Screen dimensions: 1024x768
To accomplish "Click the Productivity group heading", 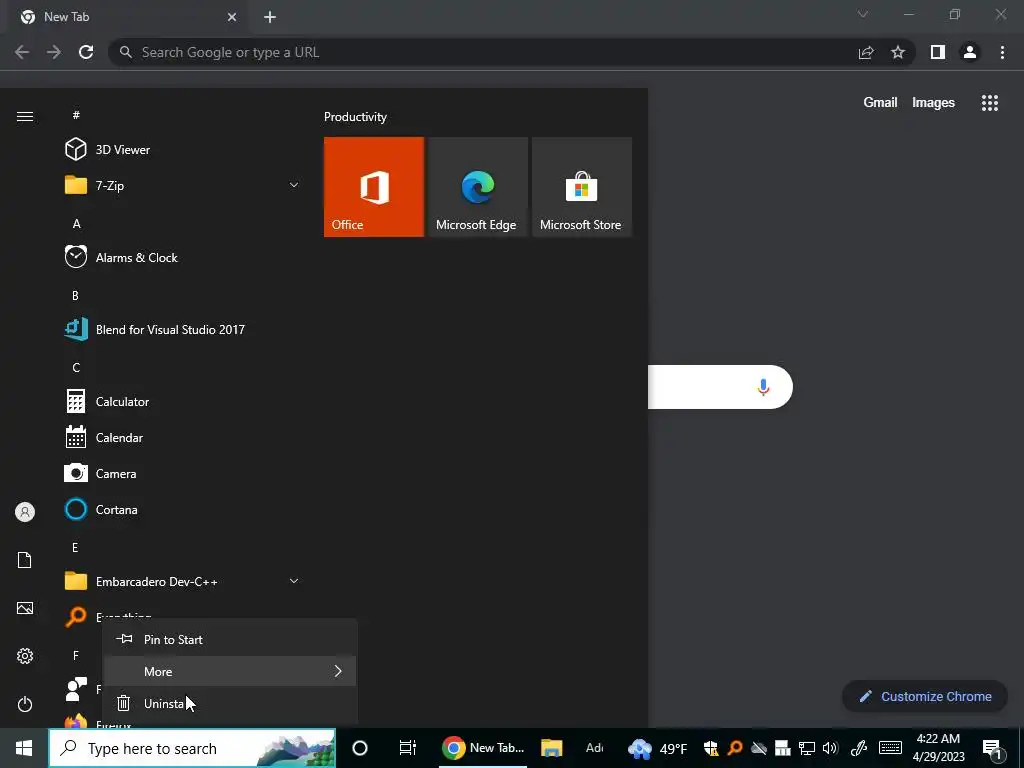I will click(355, 117).
